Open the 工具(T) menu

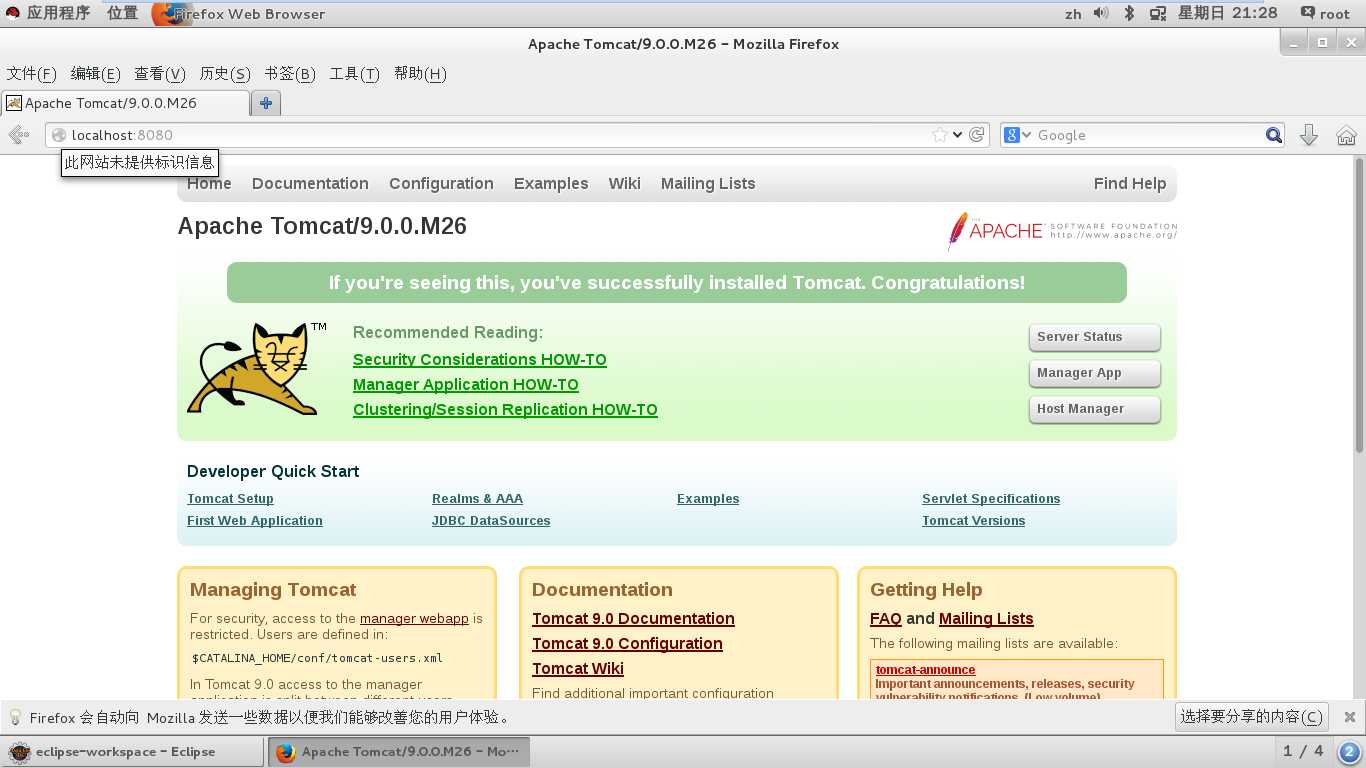click(x=354, y=74)
